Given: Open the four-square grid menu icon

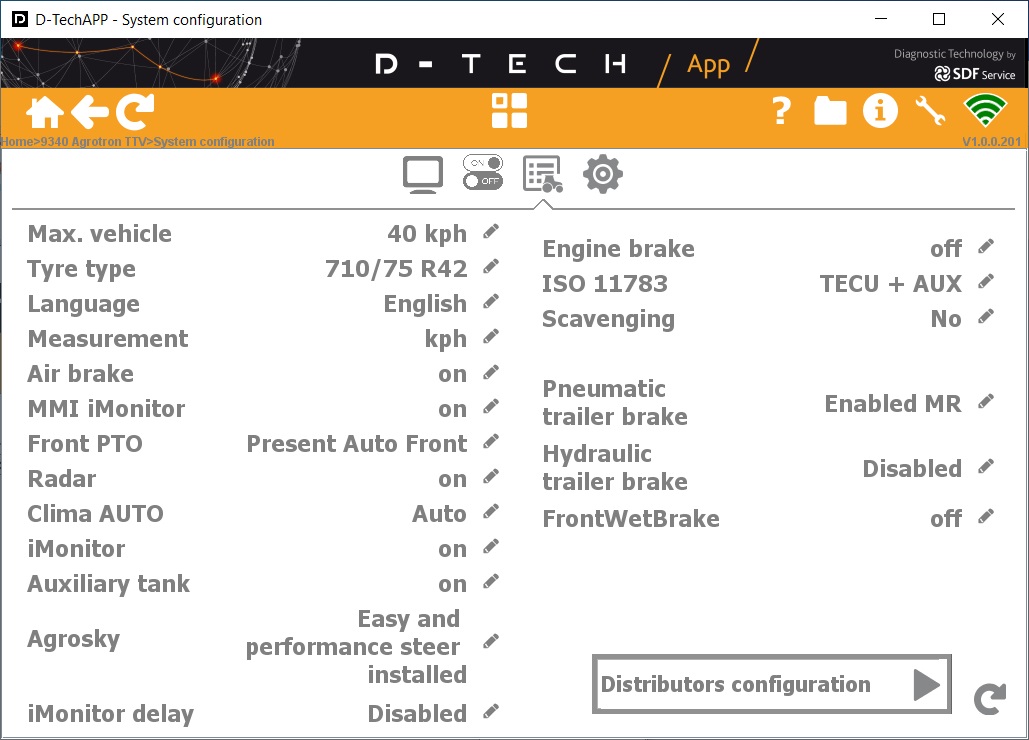Looking at the screenshot, I should [509, 110].
